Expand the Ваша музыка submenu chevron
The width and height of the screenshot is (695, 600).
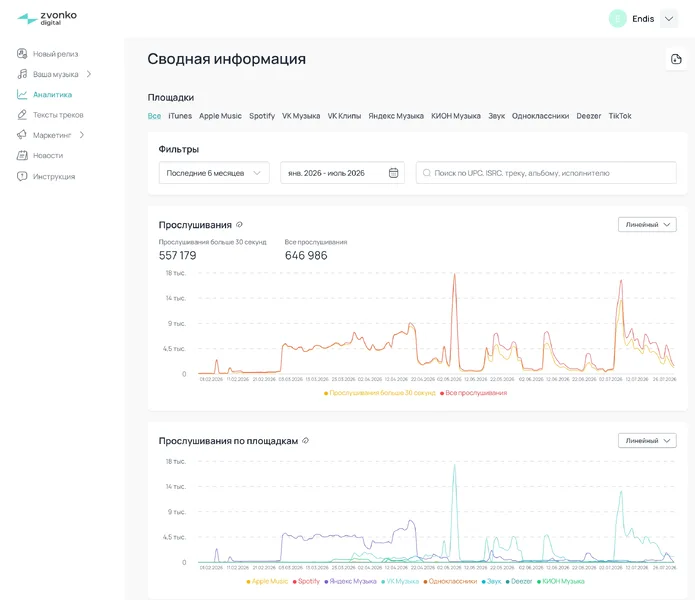[89, 74]
